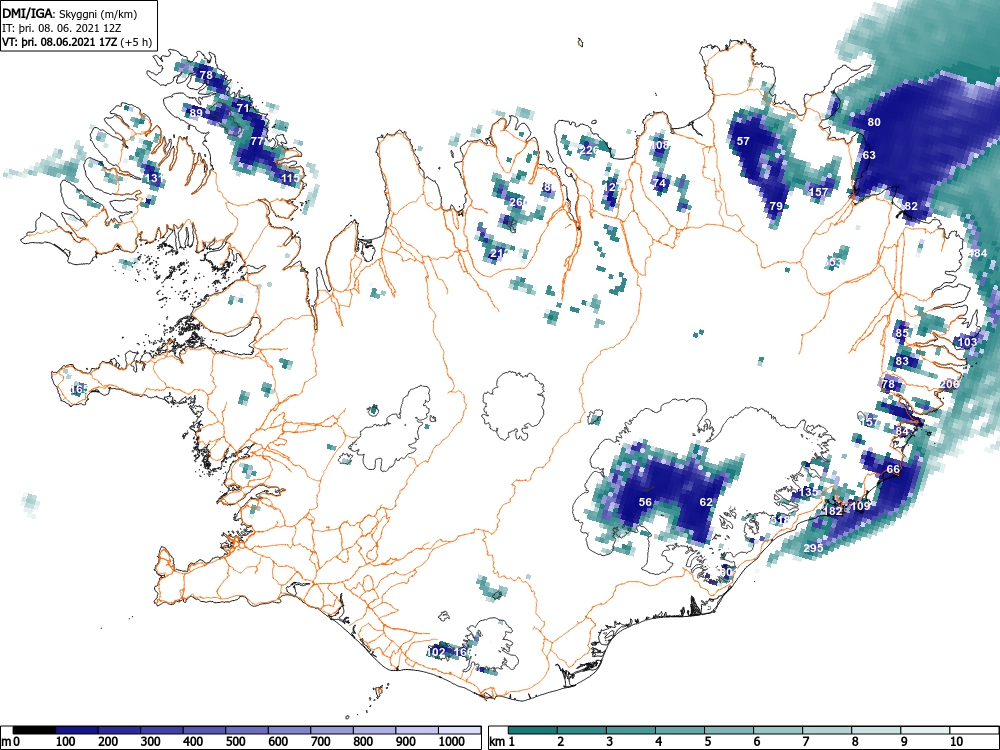Select the legend swatch between 900 and 1000 m
The width and height of the screenshot is (1000, 750).
(417, 730)
